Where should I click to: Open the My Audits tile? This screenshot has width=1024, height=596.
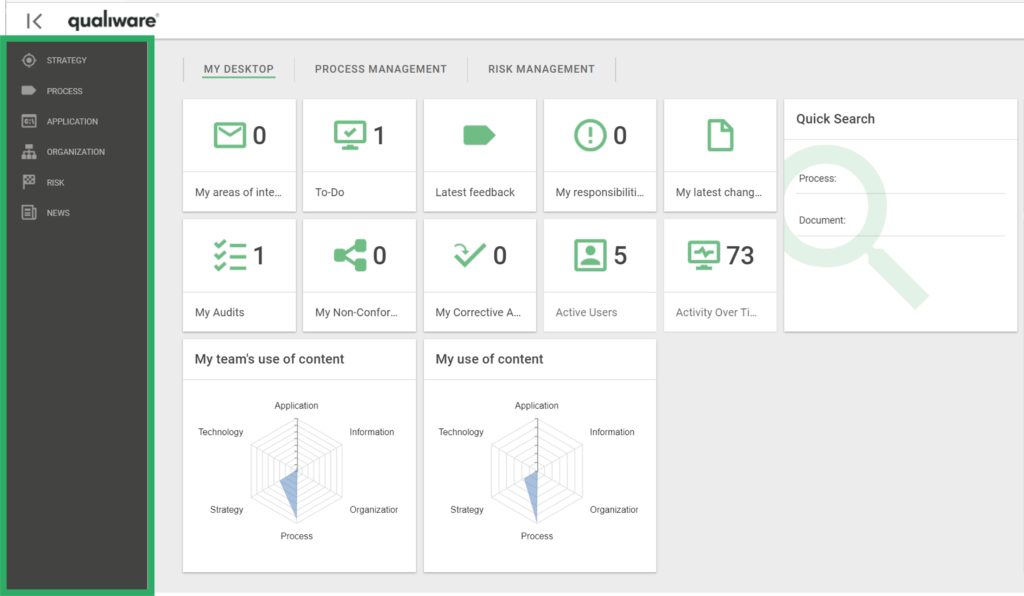click(x=239, y=275)
